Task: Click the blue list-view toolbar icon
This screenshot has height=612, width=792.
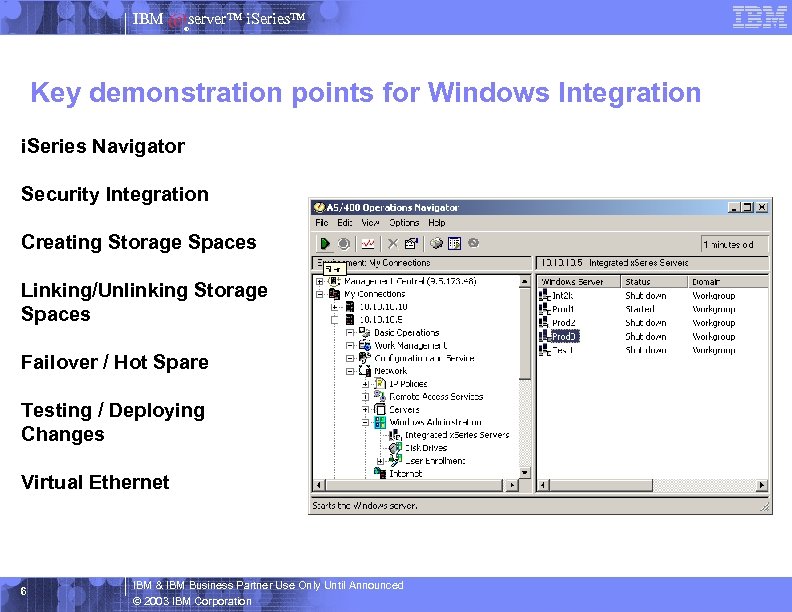Action: point(455,244)
